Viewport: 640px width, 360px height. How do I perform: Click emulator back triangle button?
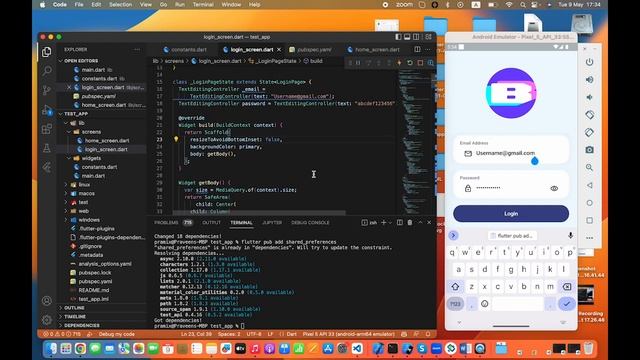pos(589,185)
